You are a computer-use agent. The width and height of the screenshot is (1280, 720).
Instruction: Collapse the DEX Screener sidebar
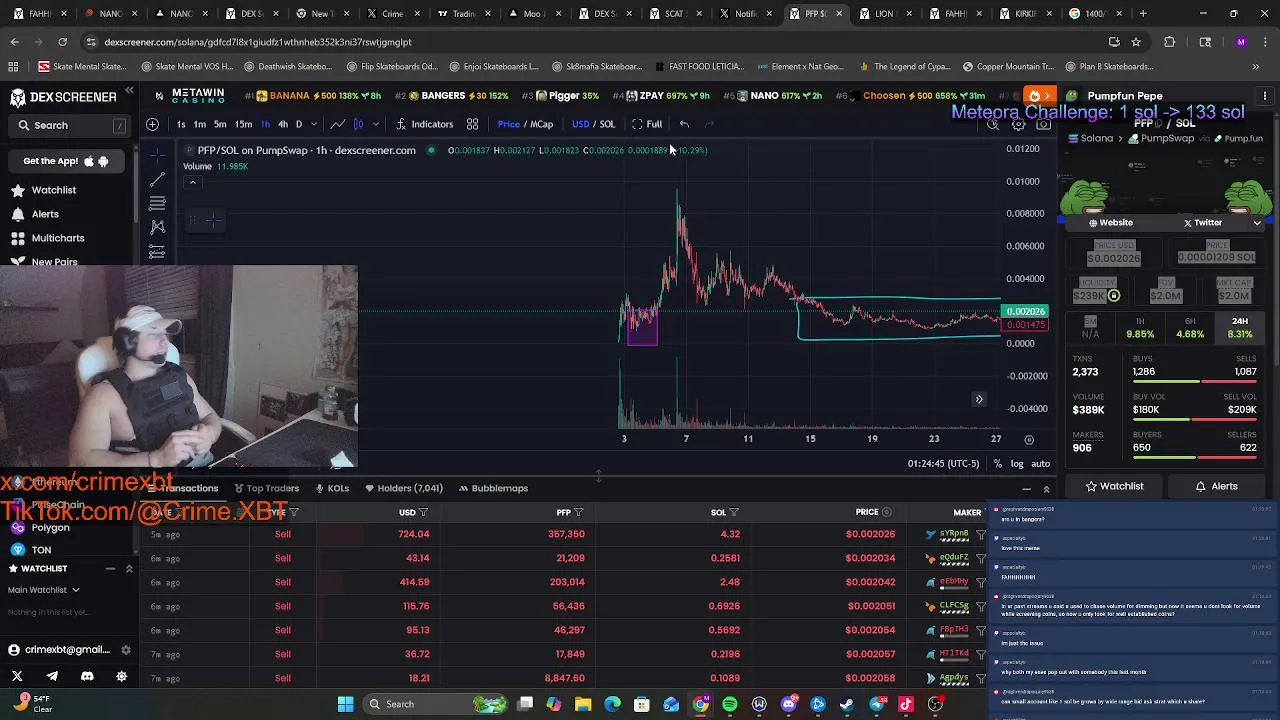[x=129, y=91]
